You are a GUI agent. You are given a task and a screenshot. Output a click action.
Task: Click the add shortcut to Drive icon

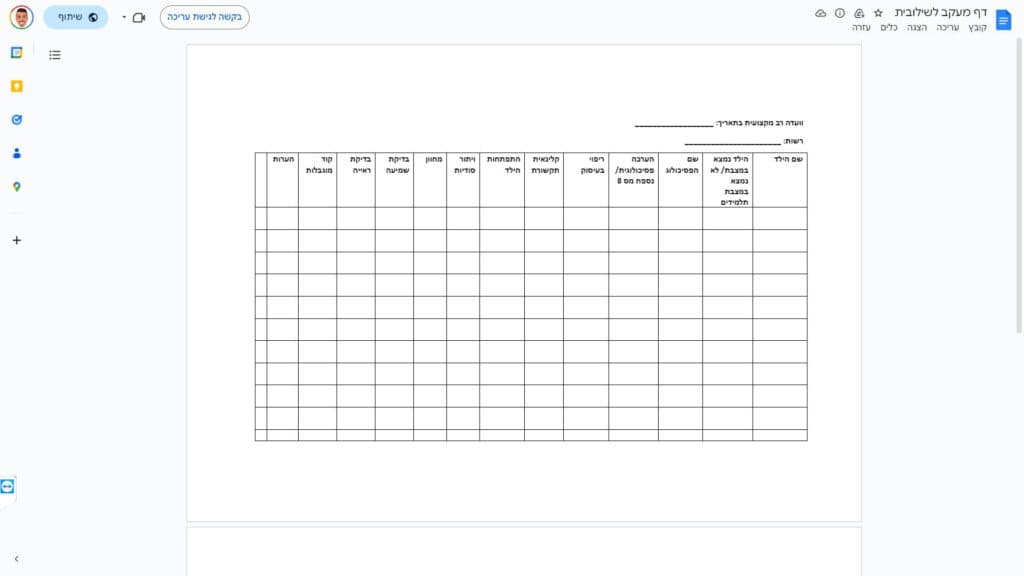[x=858, y=13]
